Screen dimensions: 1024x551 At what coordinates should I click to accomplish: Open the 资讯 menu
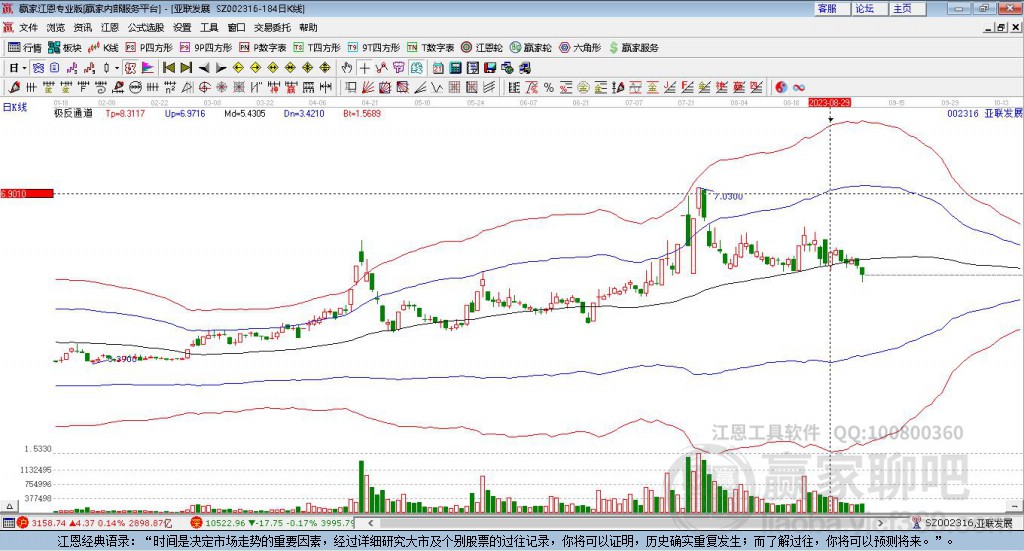[83, 27]
